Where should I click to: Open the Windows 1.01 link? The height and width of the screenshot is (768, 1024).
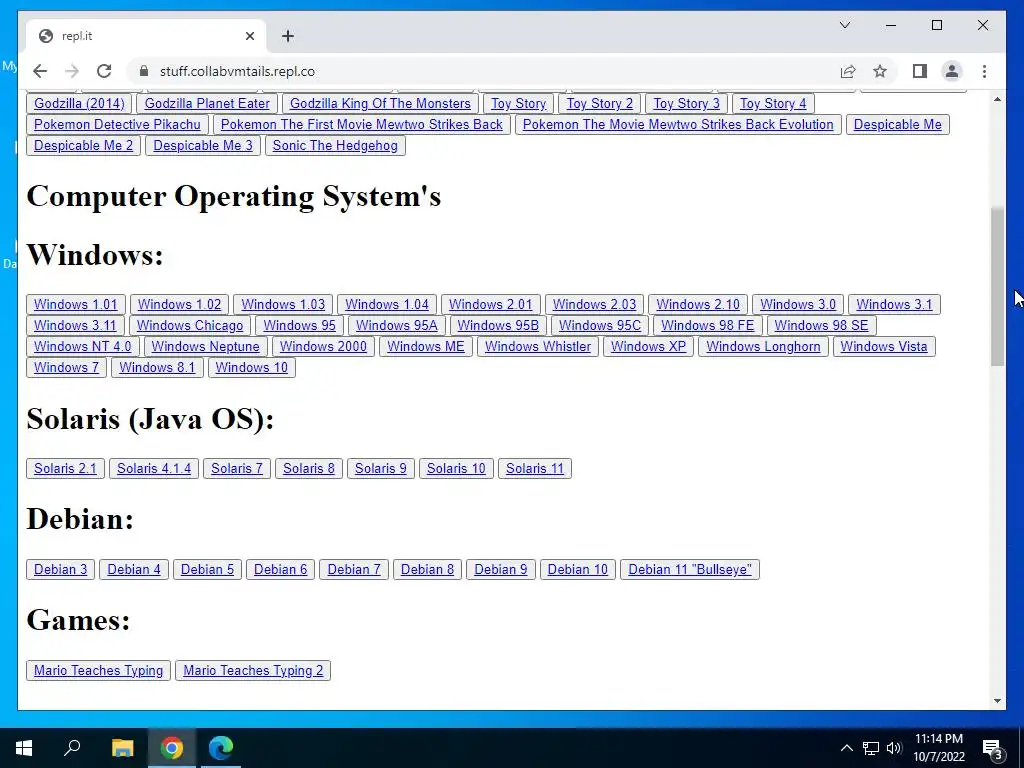pos(76,304)
